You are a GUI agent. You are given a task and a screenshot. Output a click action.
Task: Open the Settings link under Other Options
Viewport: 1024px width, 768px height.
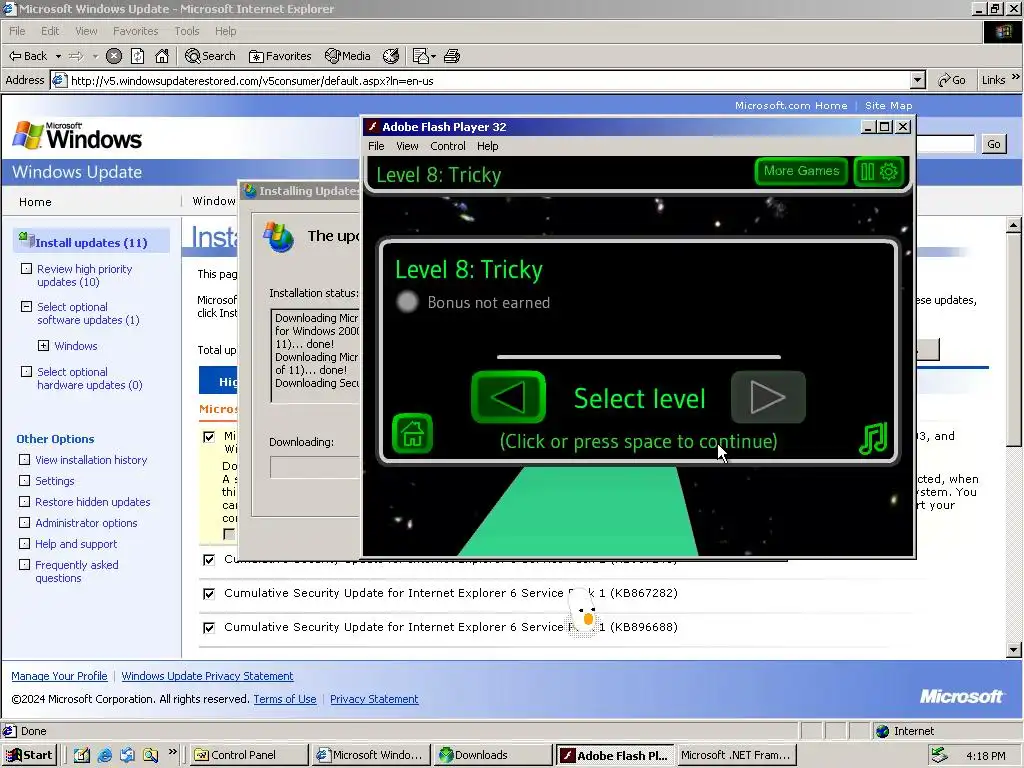[55, 481]
